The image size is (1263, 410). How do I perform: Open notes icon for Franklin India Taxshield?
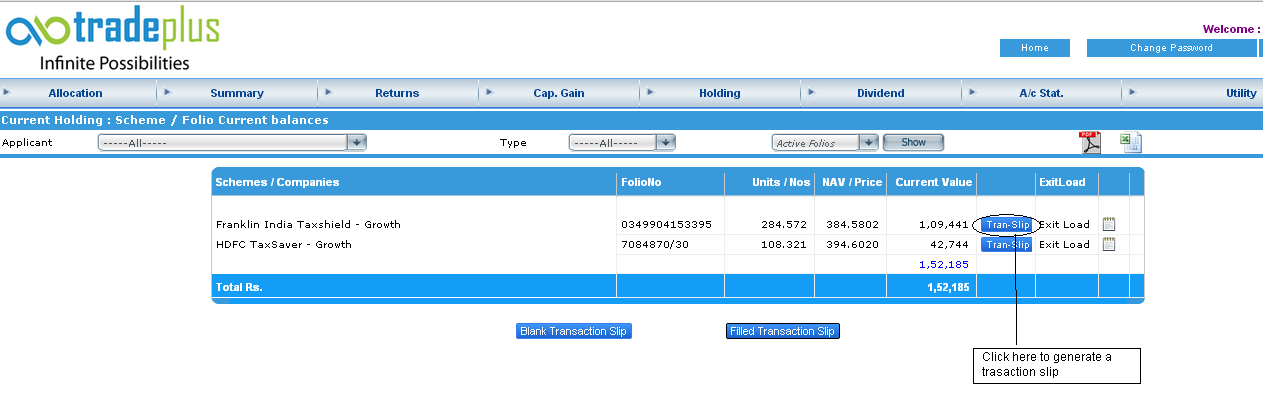click(x=1109, y=224)
